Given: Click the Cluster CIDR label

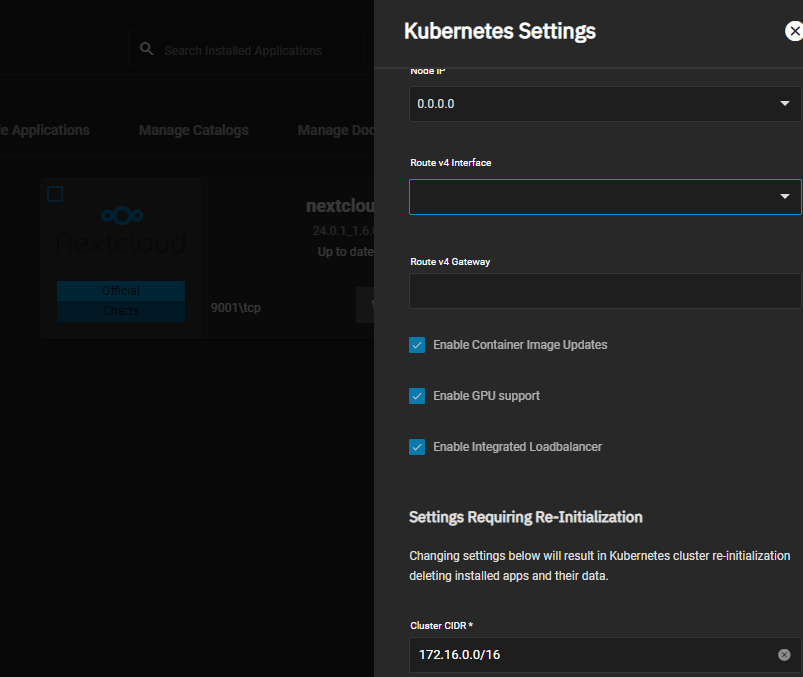Looking at the screenshot, I should [441, 626].
